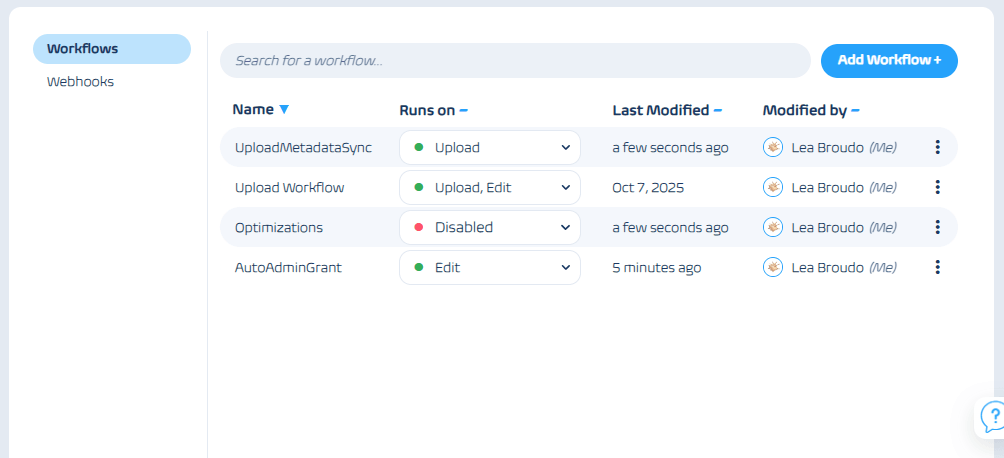Sort the list by Name column
The width and height of the screenshot is (1004, 458).
(x=261, y=110)
